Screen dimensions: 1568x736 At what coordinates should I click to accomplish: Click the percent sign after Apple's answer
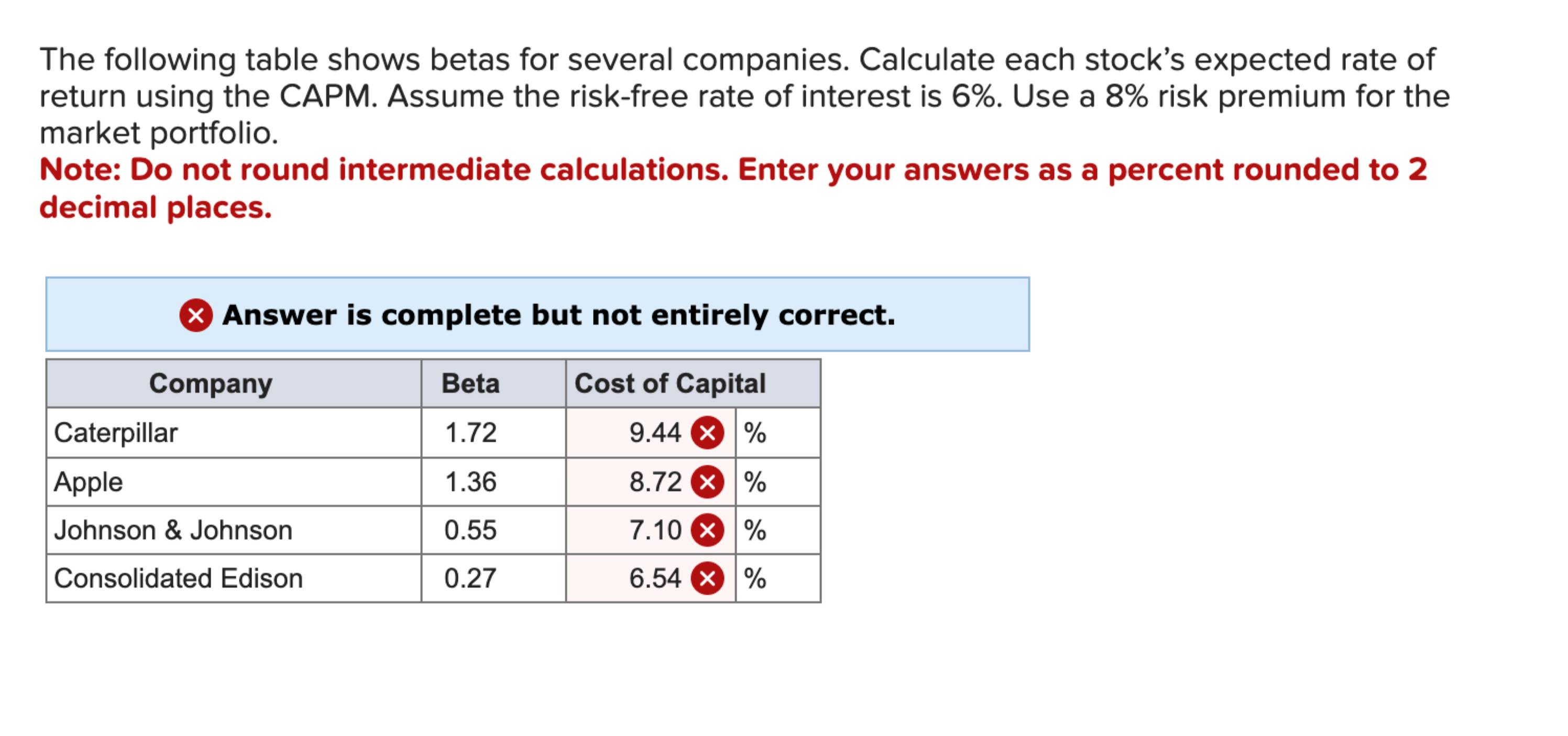click(x=755, y=481)
